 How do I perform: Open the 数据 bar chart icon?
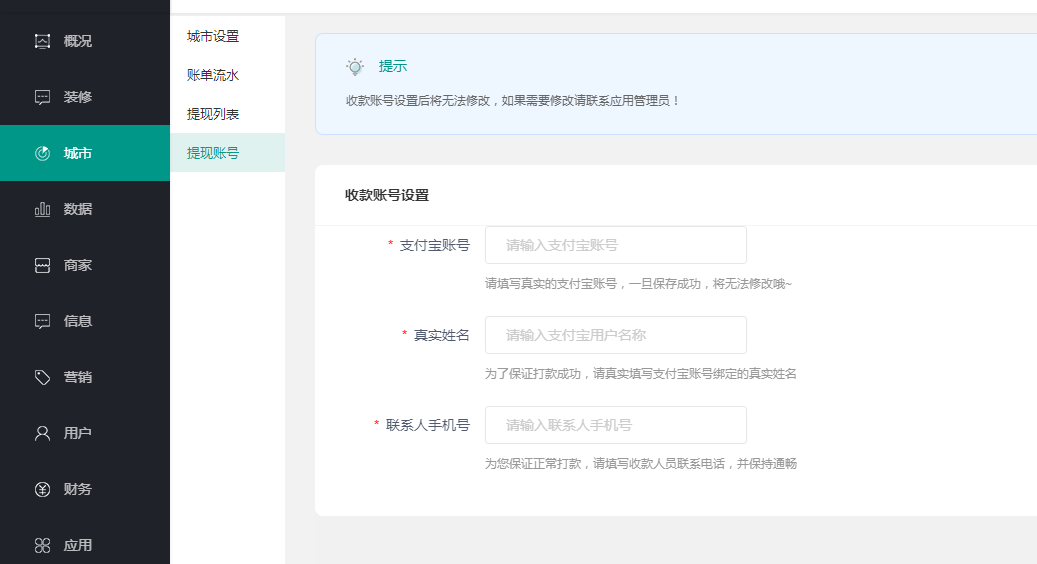point(42,209)
